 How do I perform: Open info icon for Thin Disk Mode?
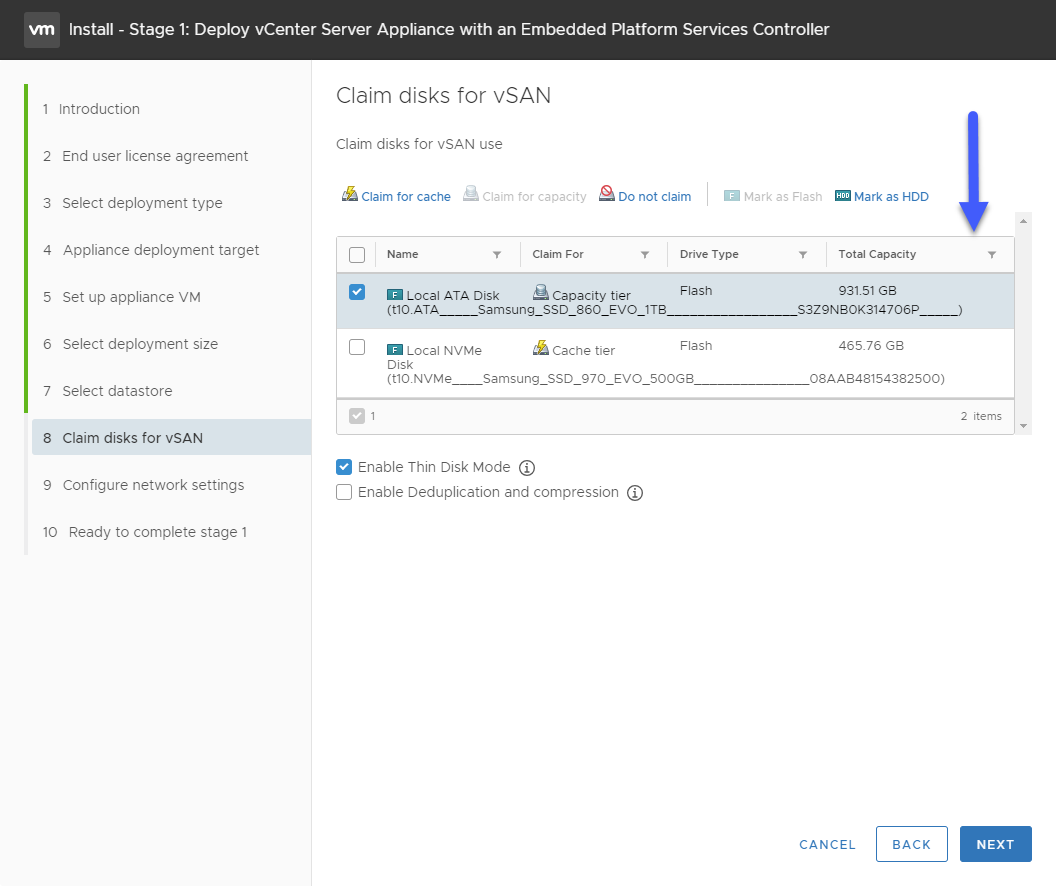point(527,468)
